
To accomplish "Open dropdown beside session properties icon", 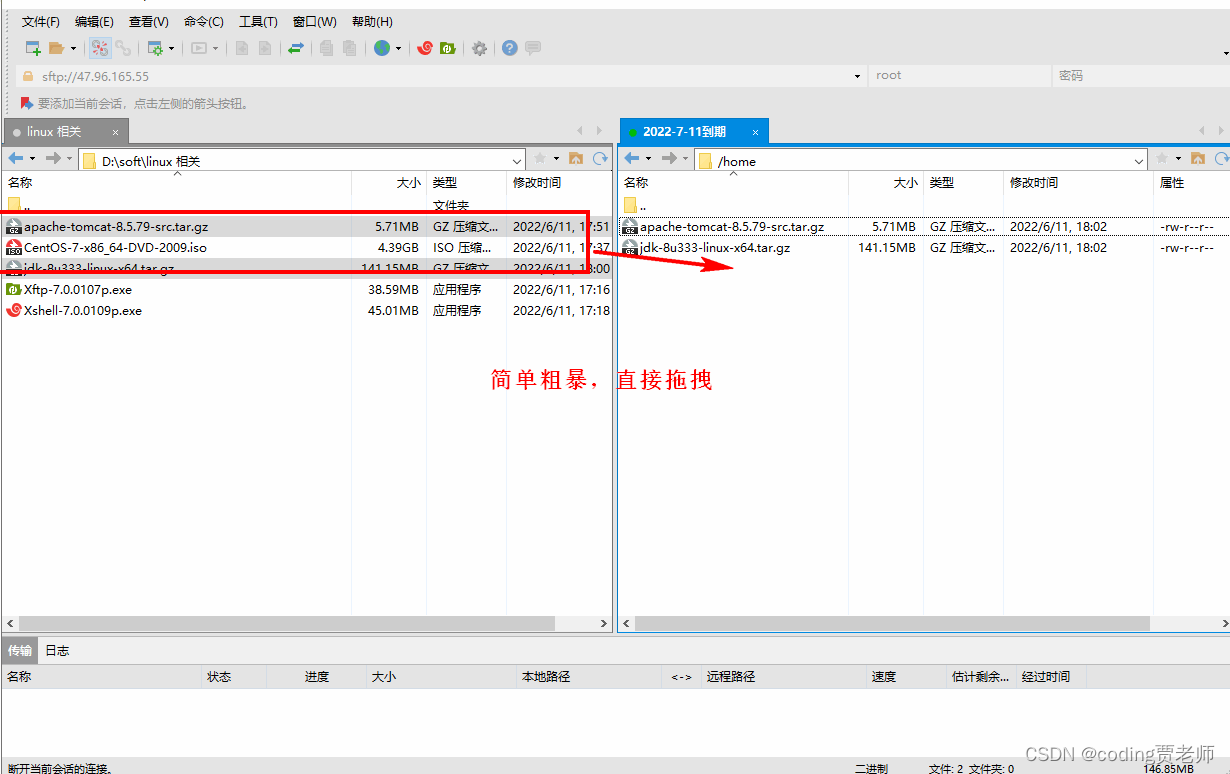I will (x=171, y=48).
